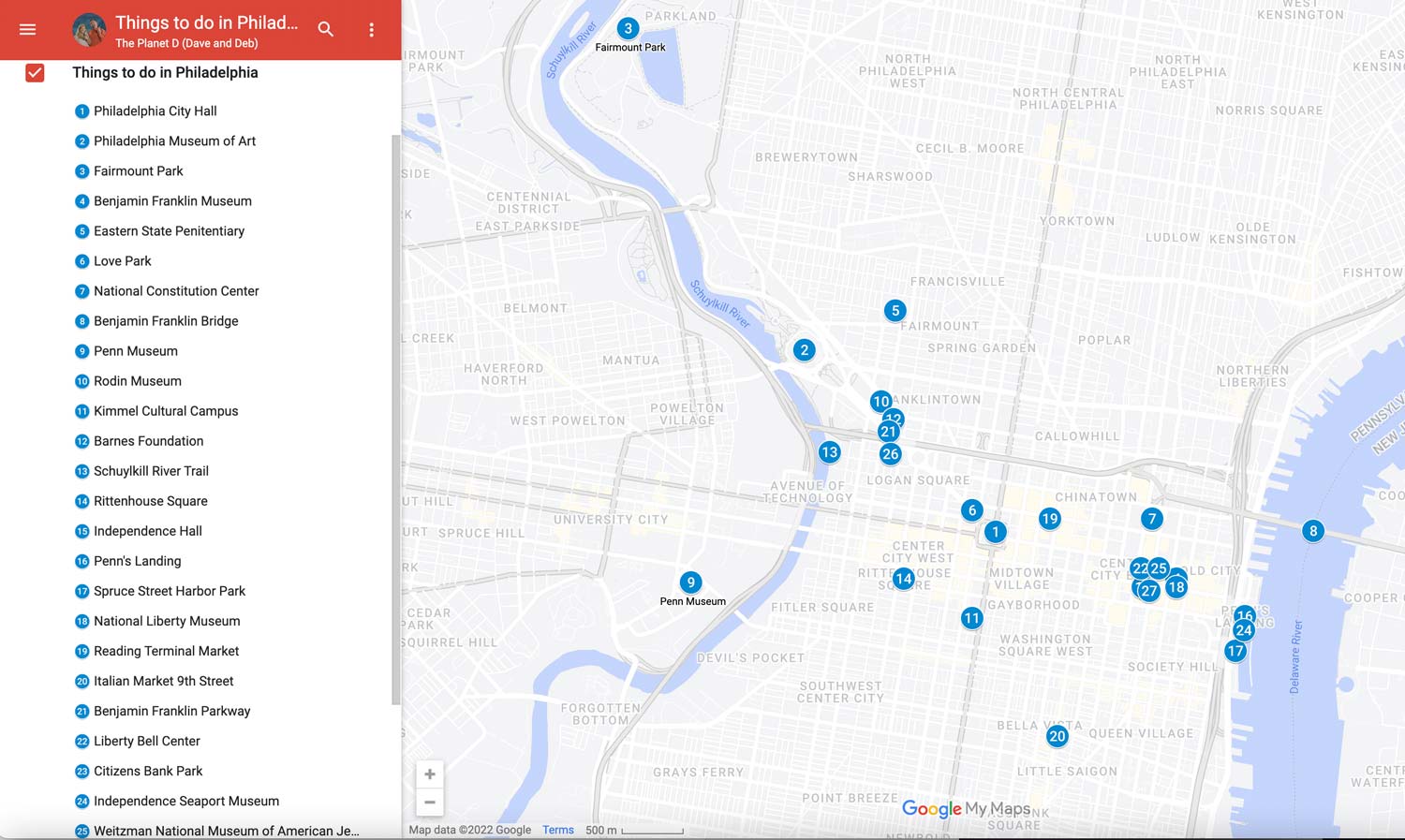Click The Planet D profile avatar
Image resolution: width=1405 pixels, height=840 pixels.
89,30
